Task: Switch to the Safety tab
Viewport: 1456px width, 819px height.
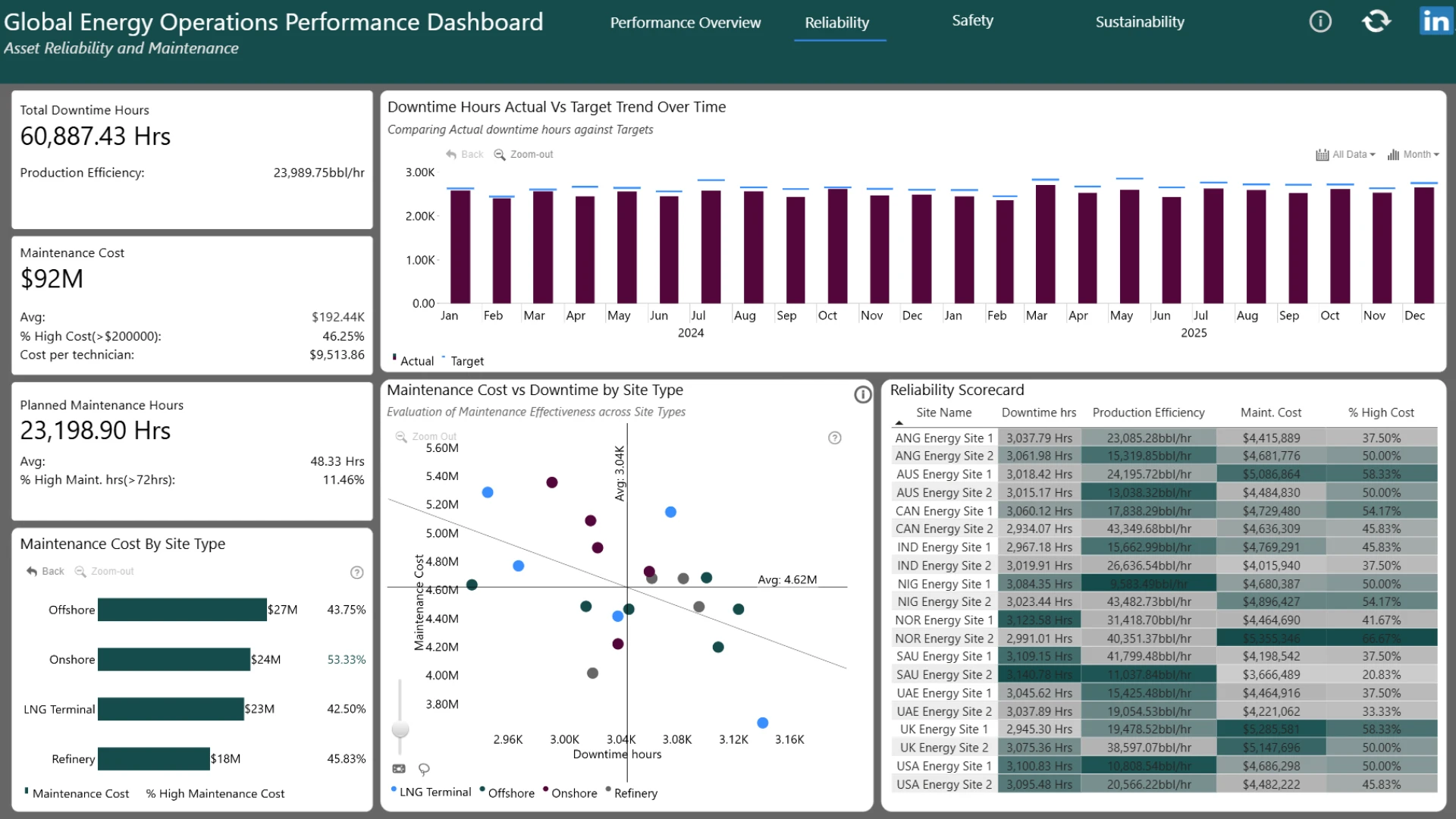Action: pos(972,21)
